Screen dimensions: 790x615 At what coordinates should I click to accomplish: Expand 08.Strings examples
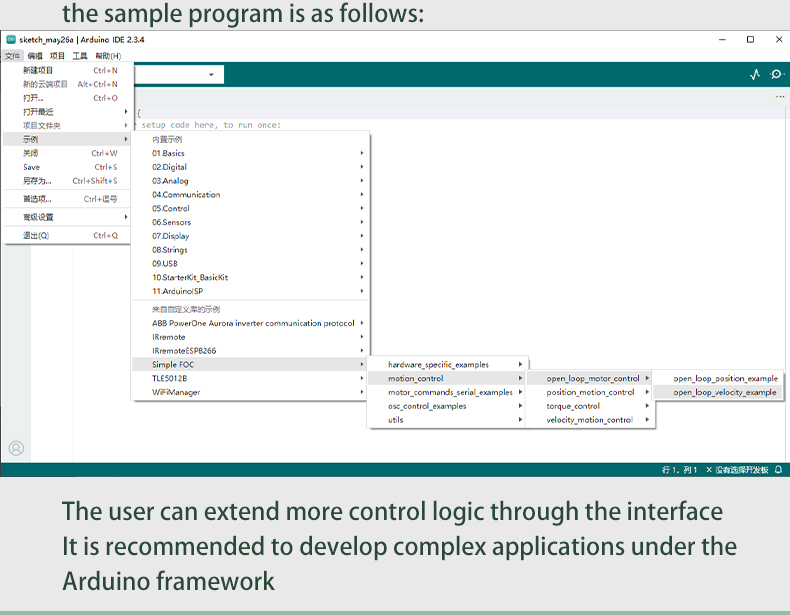(250, 250)
